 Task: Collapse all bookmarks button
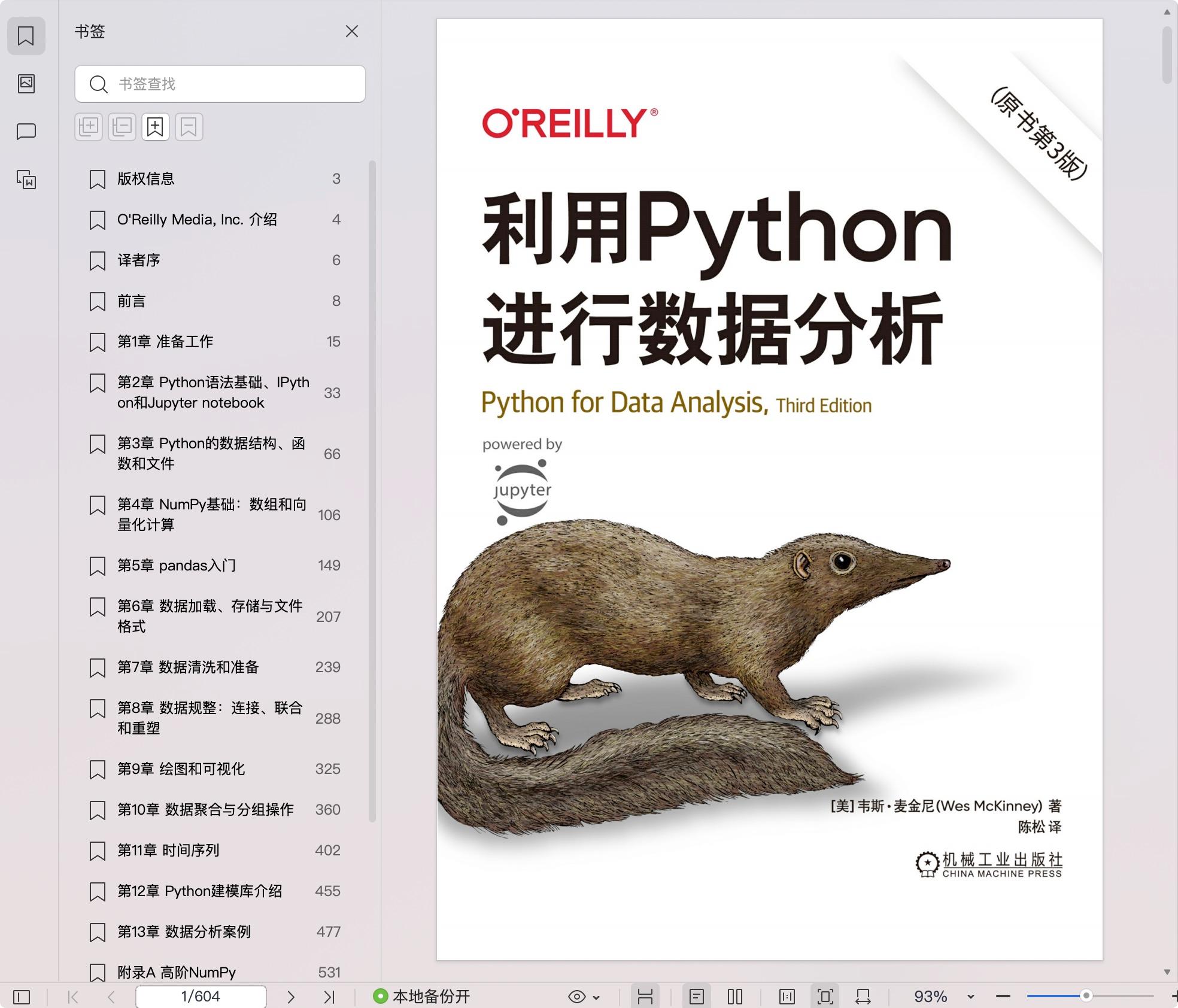tap(122, 127)
